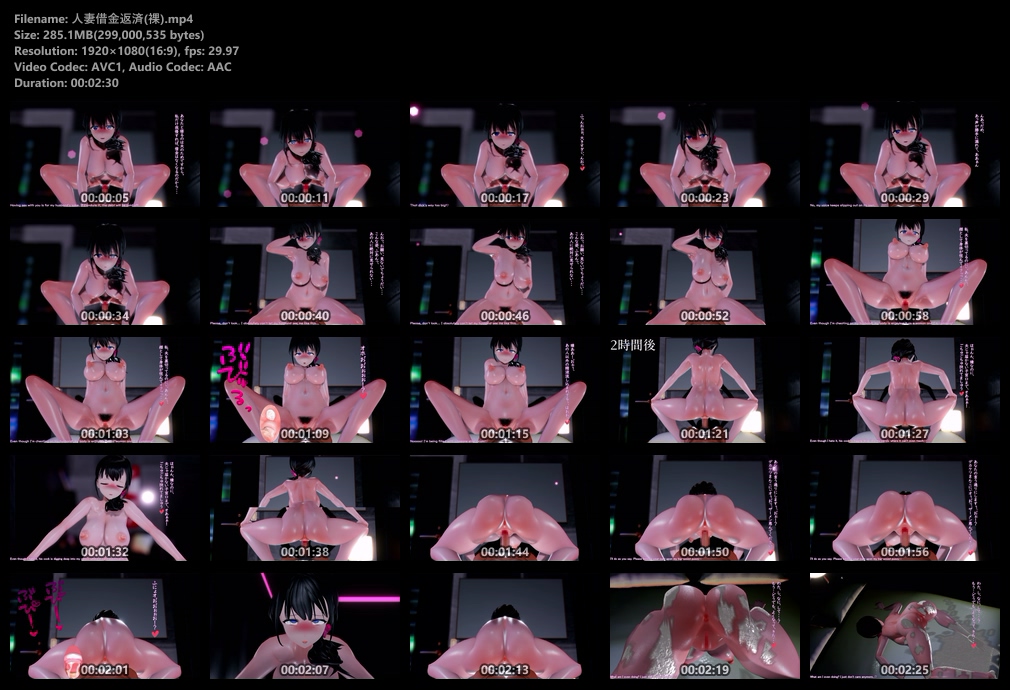Click the frame at 00:00:29

click(905, 155)
